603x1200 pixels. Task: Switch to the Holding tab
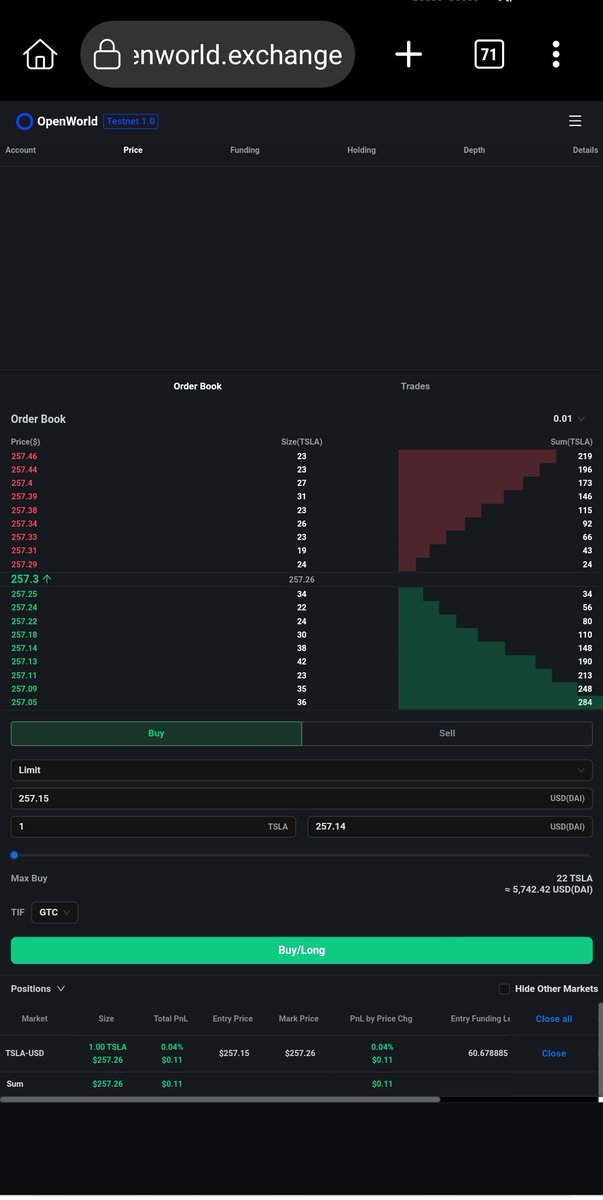point(362,150)
